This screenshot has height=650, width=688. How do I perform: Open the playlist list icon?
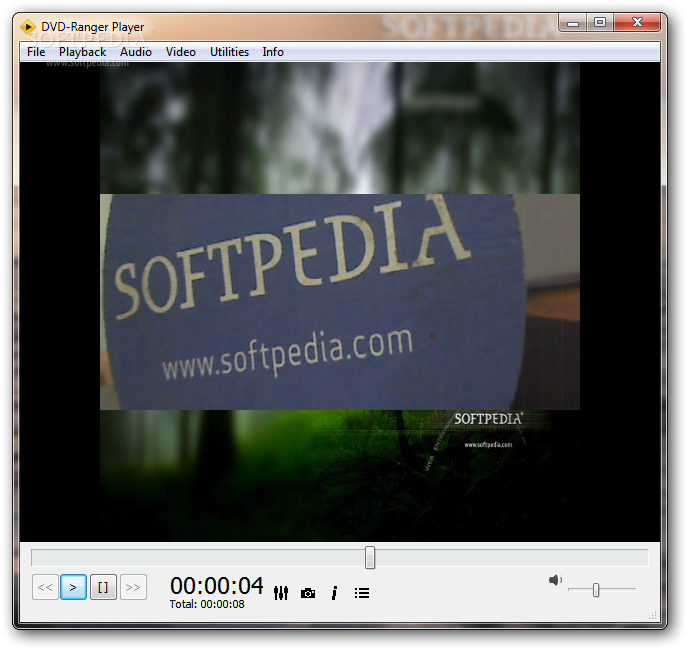click(362, 593)
